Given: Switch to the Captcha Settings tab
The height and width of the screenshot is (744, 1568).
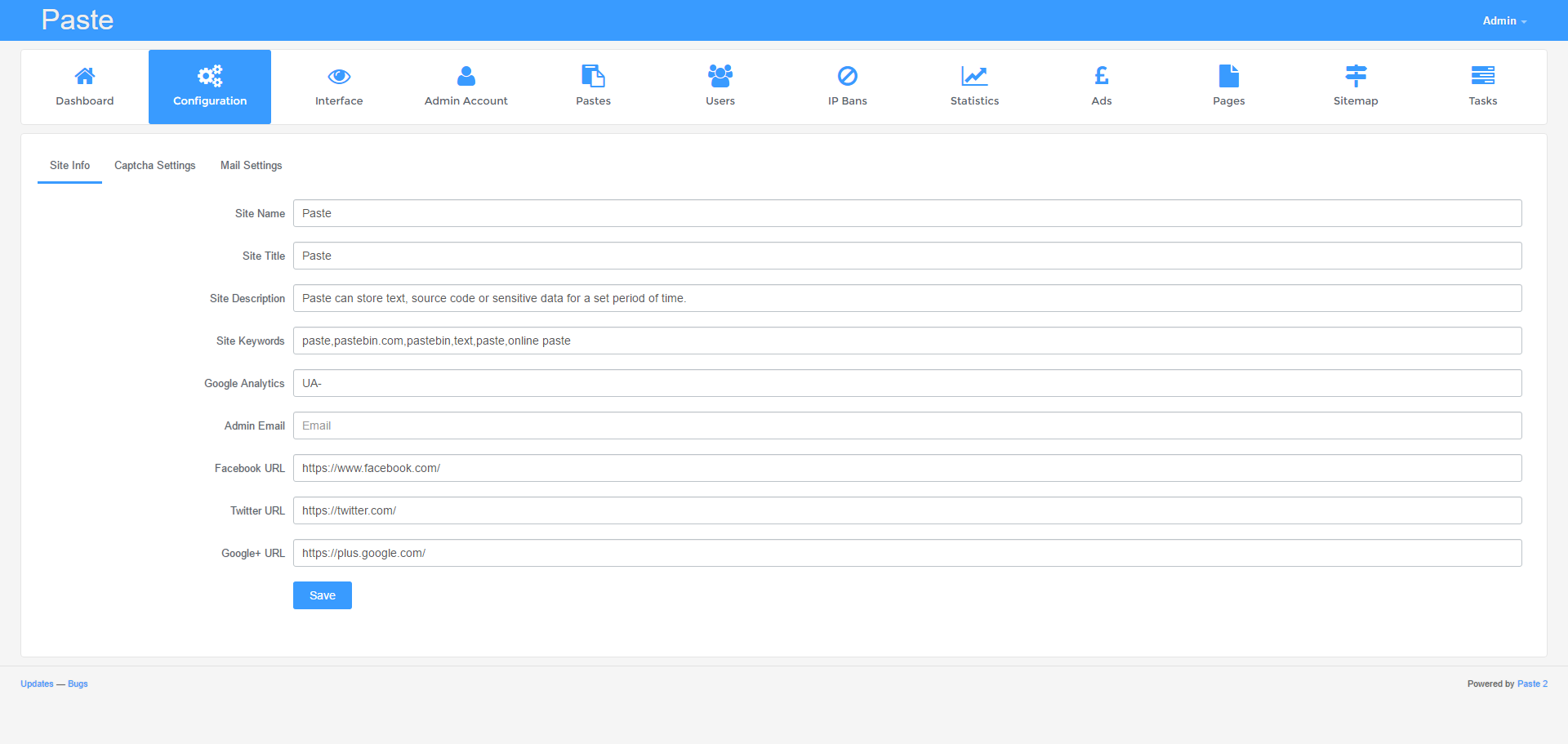Looking at the screenshot, I should coord(154,165).
